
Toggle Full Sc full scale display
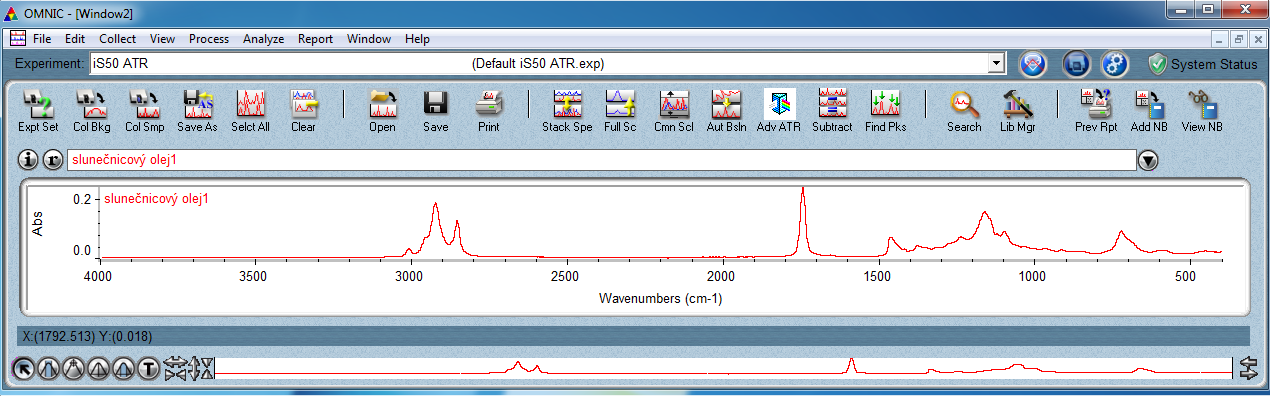click(620, 110)
